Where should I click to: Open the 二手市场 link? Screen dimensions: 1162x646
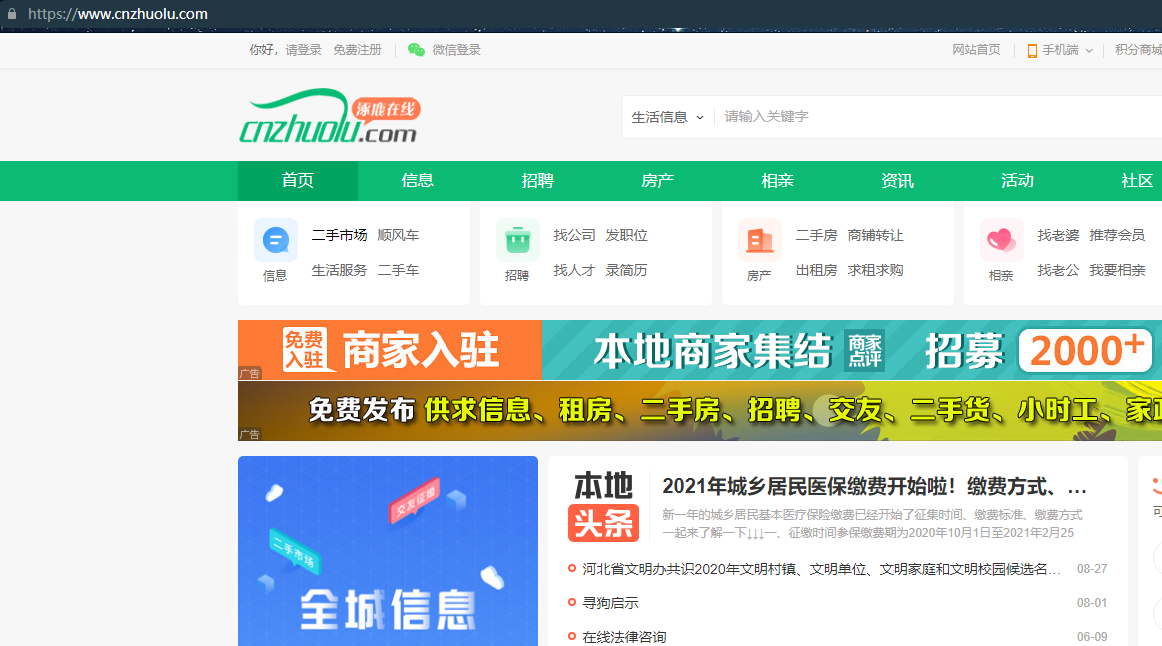coord(339,235)
